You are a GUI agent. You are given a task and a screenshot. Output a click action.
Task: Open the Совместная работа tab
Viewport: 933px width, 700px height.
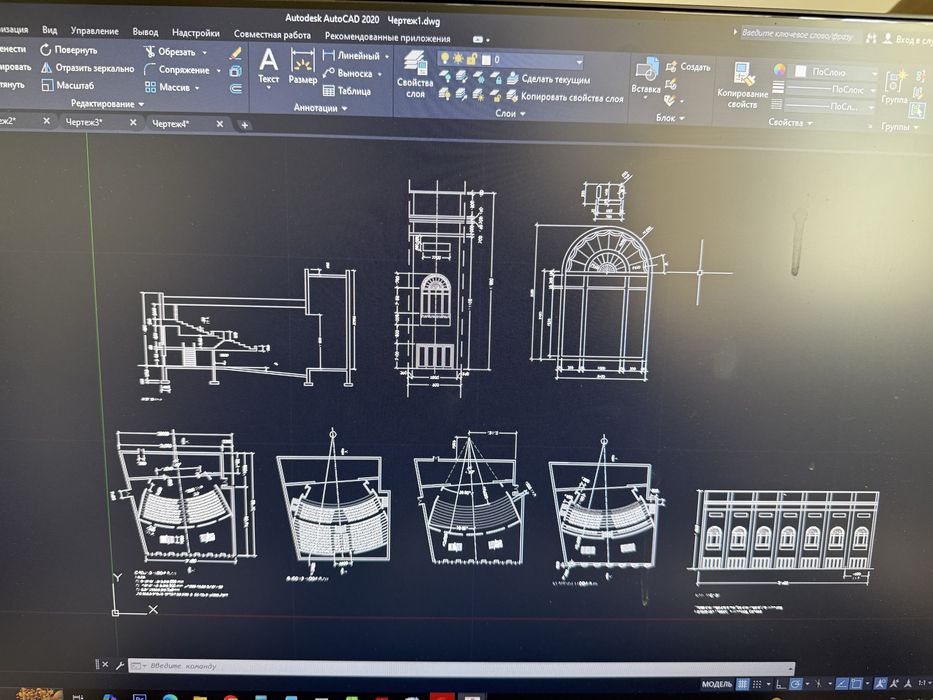pos(272,35)
